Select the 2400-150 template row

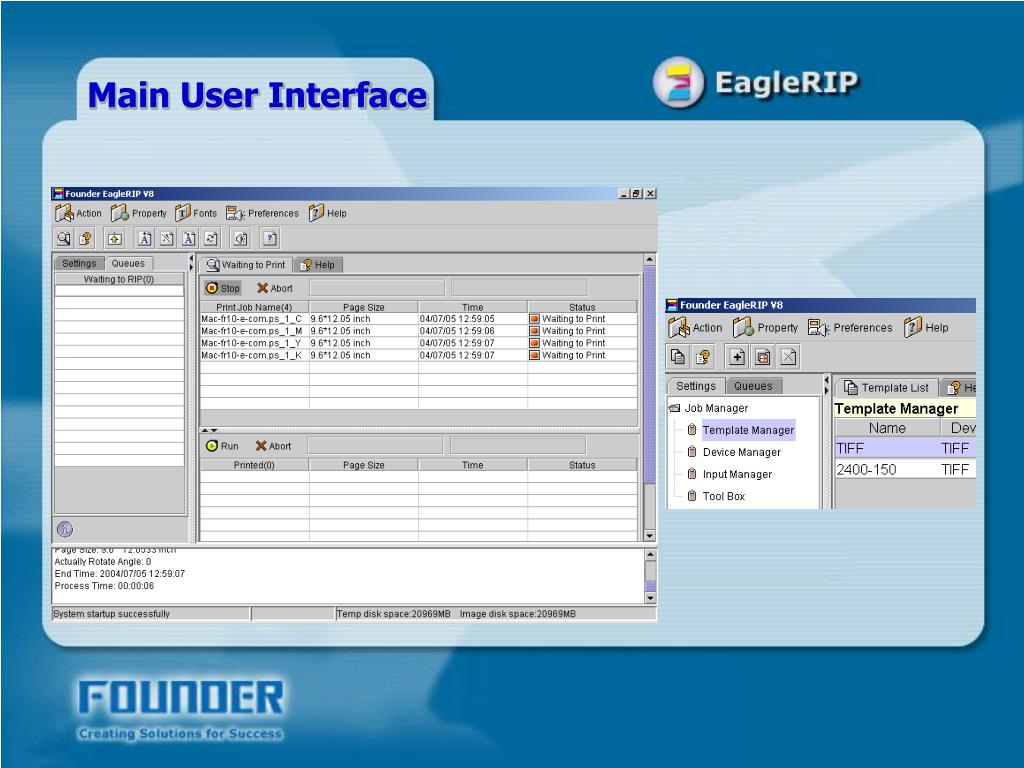(x=905, y=469)
